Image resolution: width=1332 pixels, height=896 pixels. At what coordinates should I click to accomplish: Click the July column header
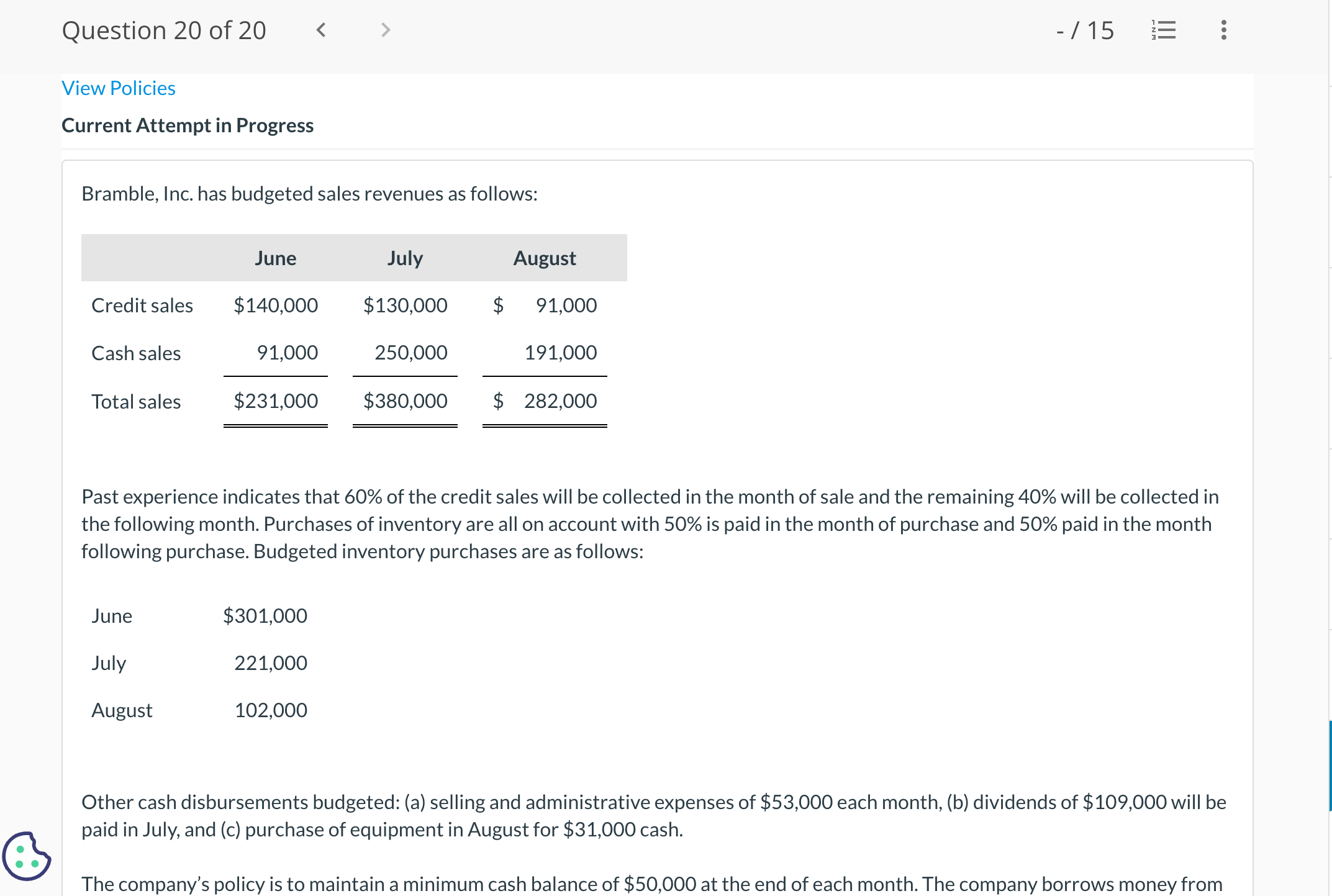405,258
